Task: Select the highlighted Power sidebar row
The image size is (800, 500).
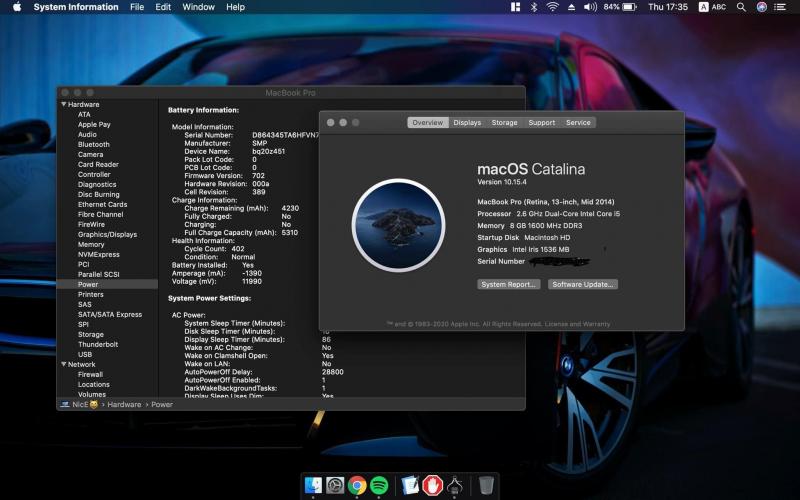Action: pyautogui.click(x=107, y=284)
